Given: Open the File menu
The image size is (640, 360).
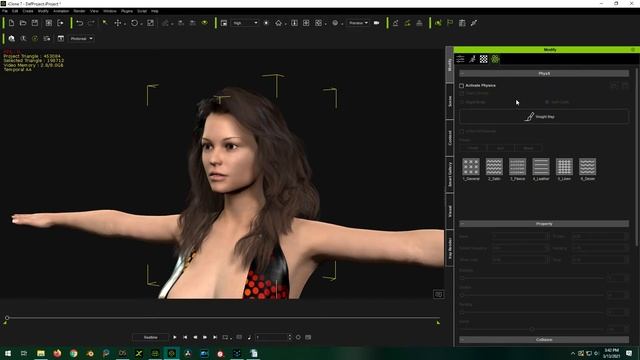Looking at the screenshot, I should click(5, 11).
